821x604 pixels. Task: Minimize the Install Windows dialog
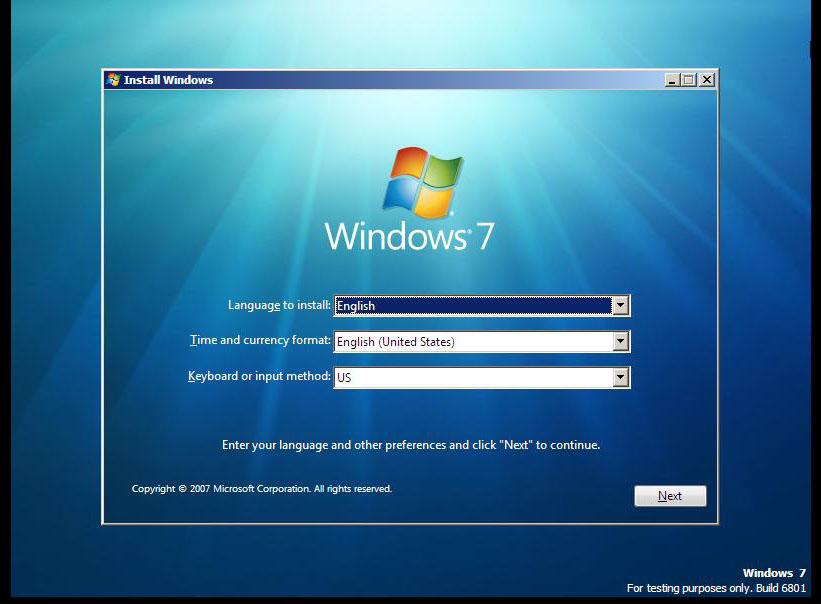pos(672,80)
